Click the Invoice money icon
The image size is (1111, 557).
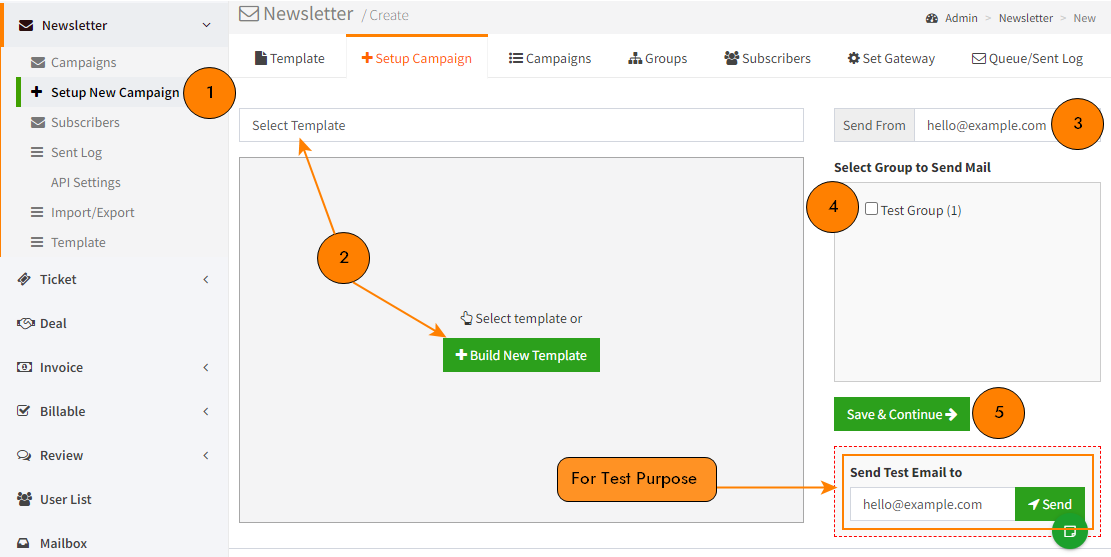[24, 367]
